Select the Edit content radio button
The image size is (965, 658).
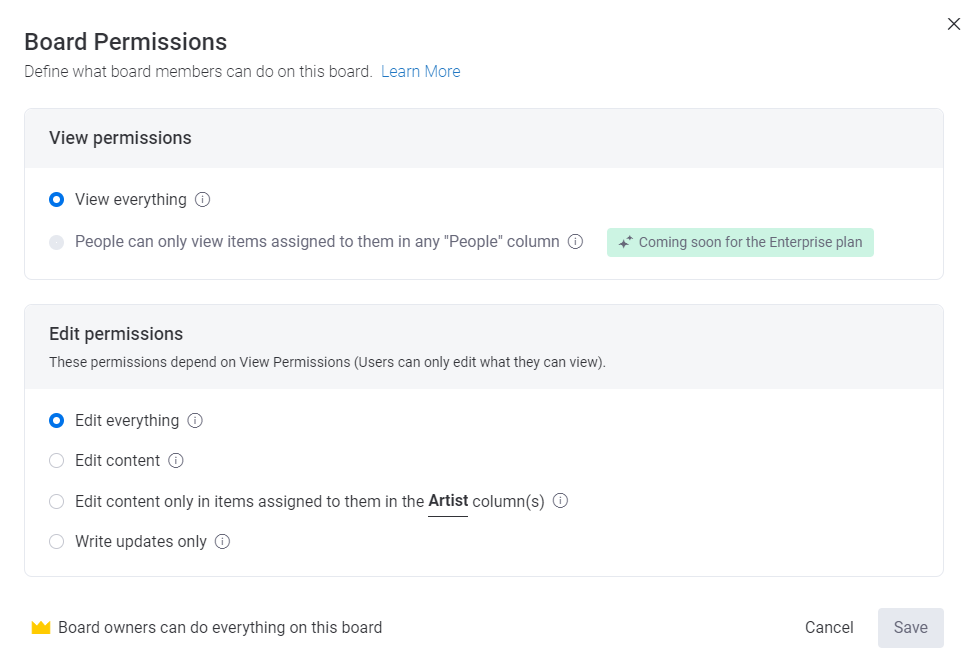point(57,461)
